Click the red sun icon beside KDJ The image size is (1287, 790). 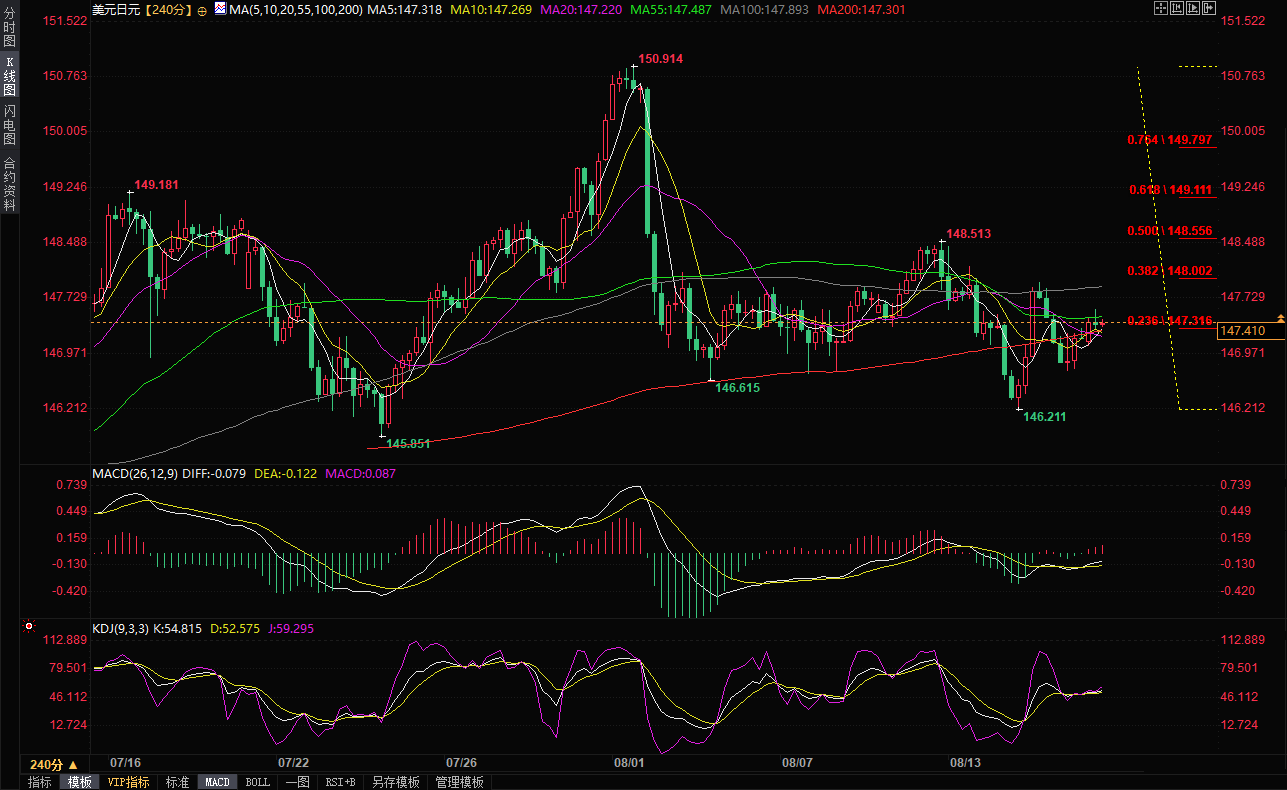click(29, 628)
